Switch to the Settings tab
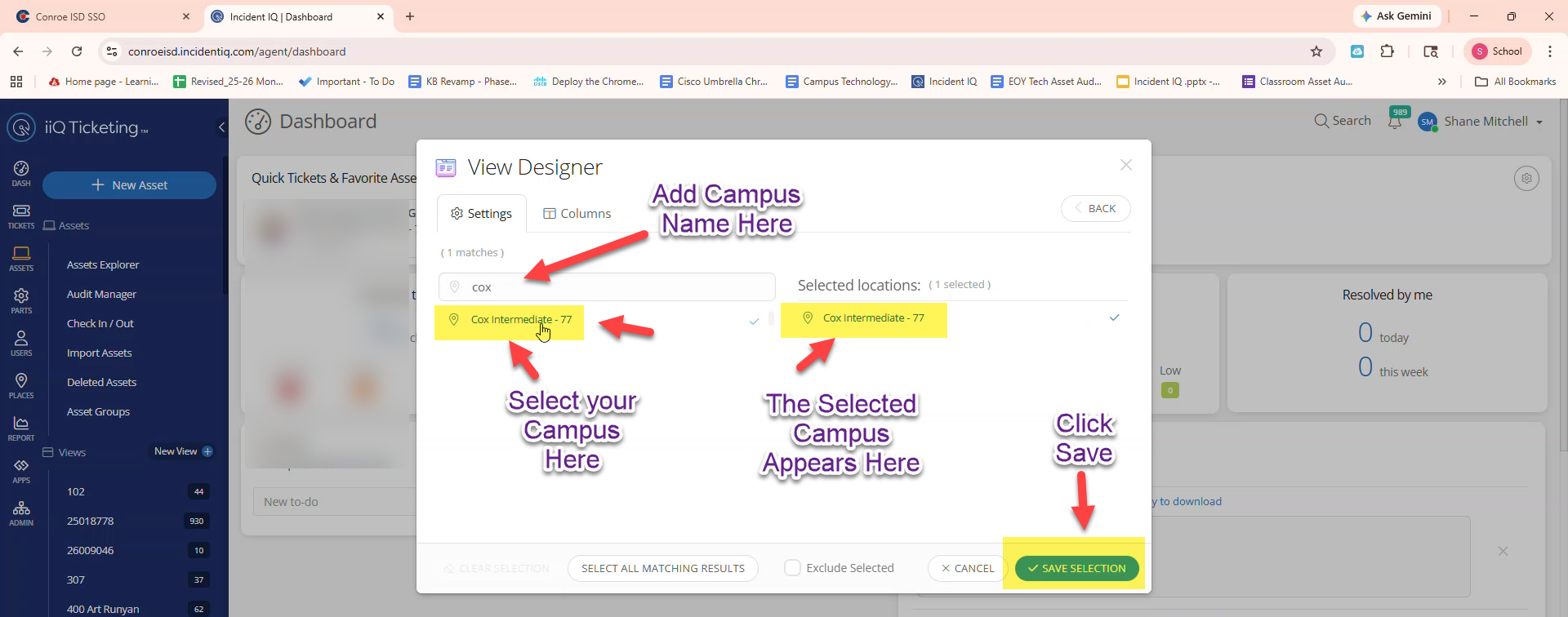1568x617 pixels. [482, 213]
